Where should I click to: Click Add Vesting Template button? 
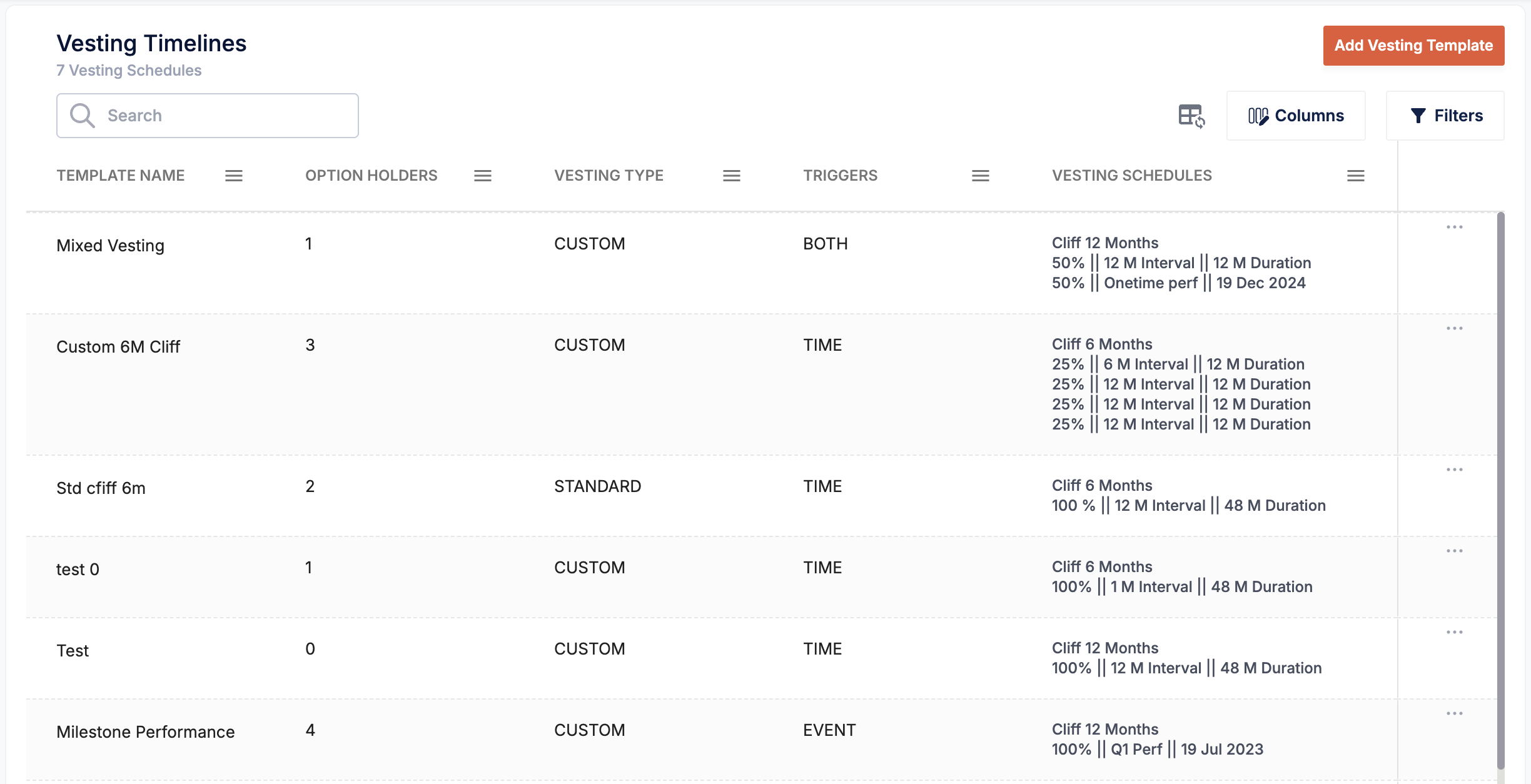coord(1413,46)
